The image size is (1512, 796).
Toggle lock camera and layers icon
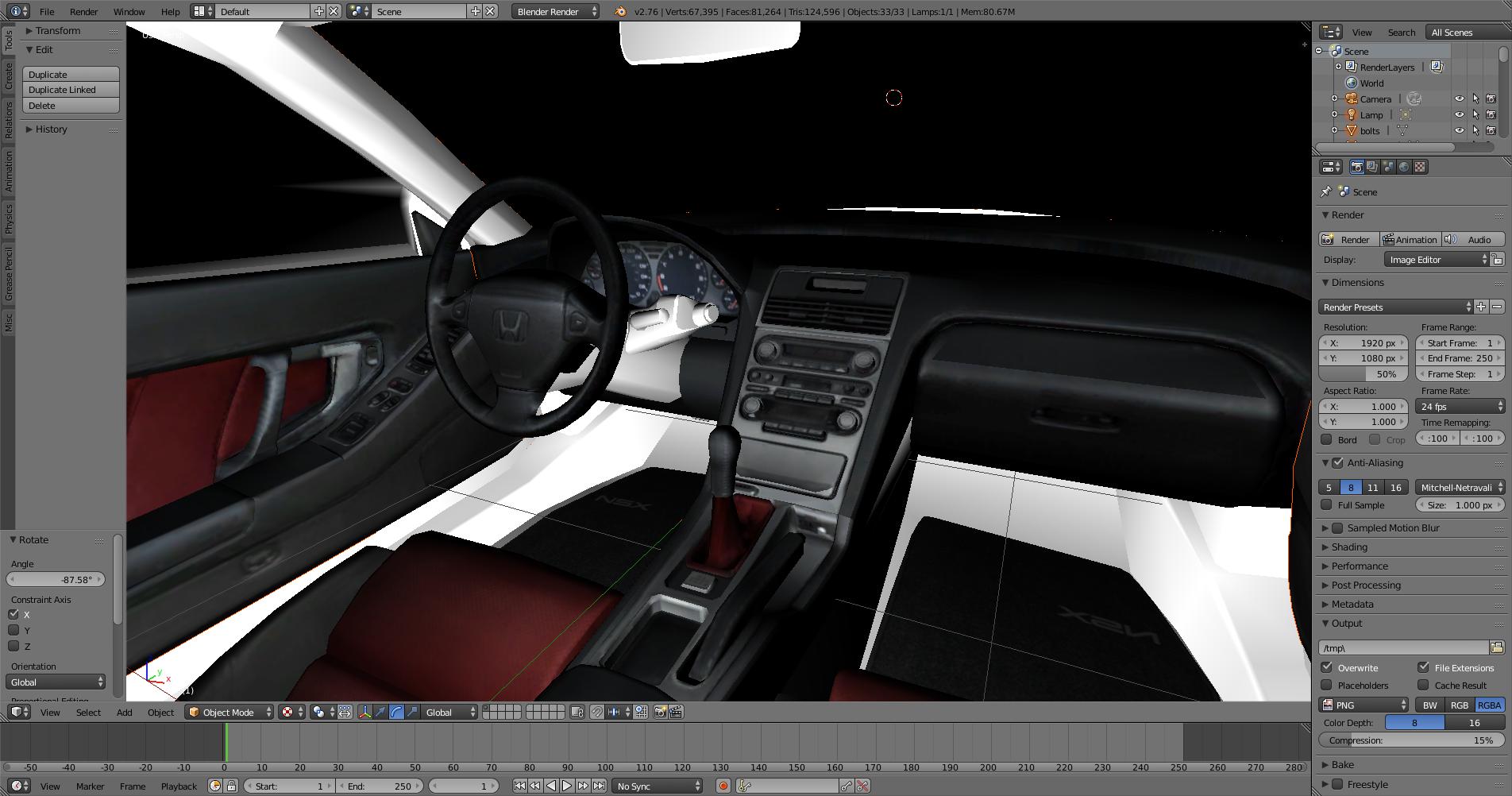577,712
